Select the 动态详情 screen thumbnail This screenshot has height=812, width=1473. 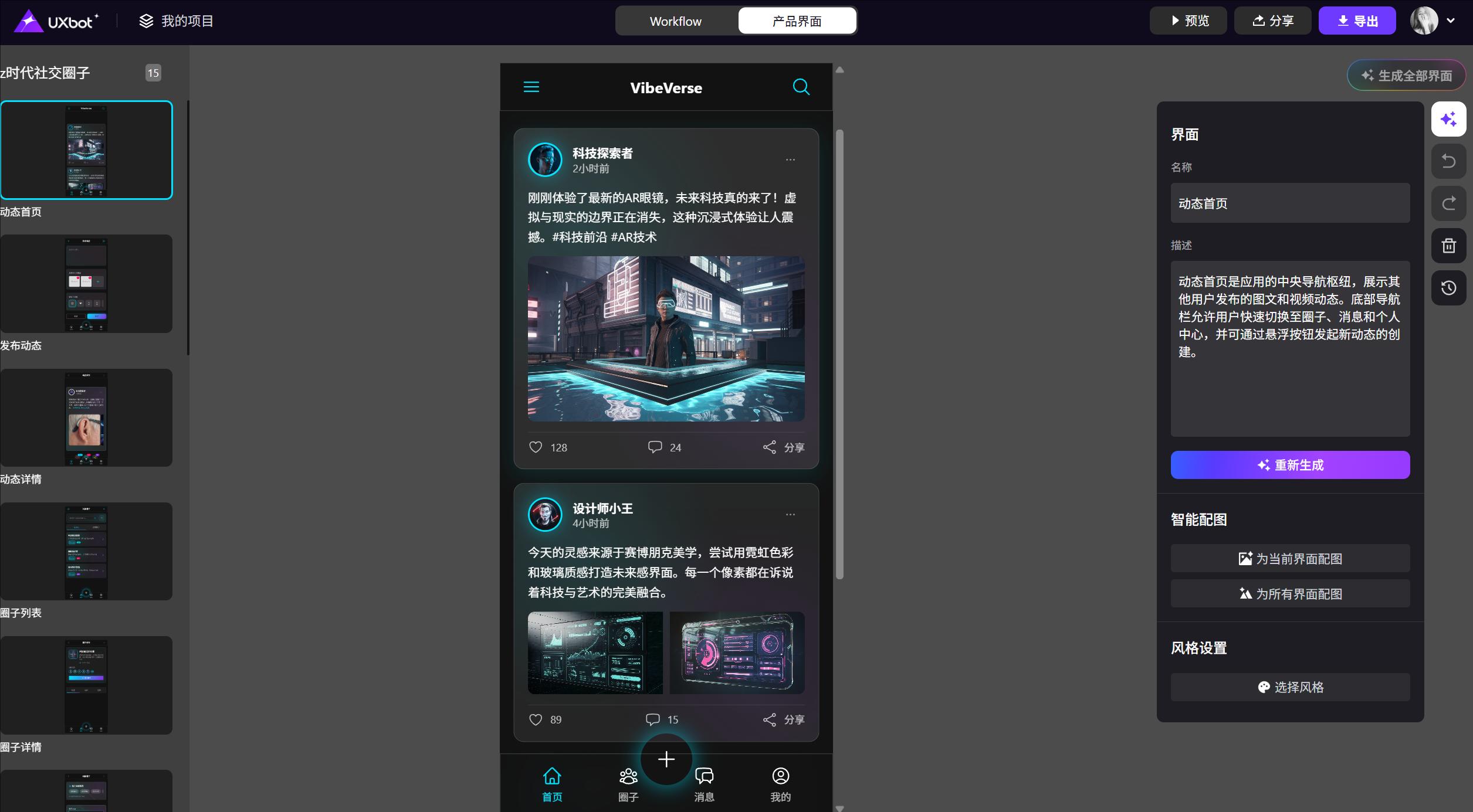pyautogui.click(x=86, y=417)
